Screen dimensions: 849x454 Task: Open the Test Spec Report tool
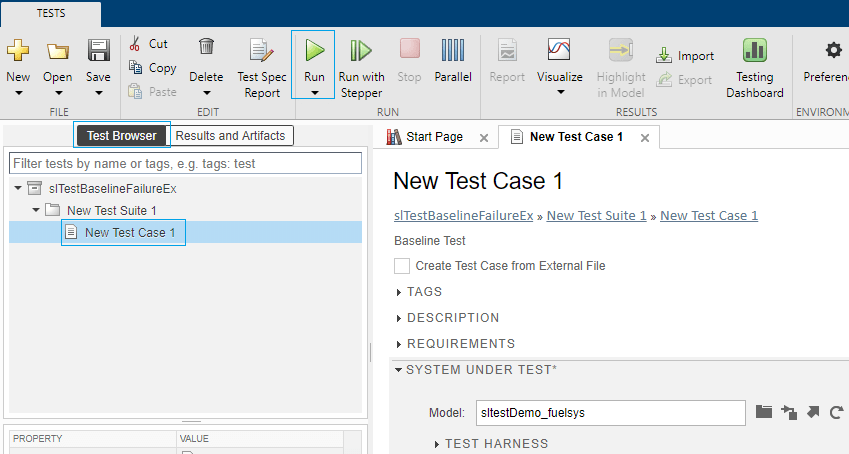pos(261,50)
